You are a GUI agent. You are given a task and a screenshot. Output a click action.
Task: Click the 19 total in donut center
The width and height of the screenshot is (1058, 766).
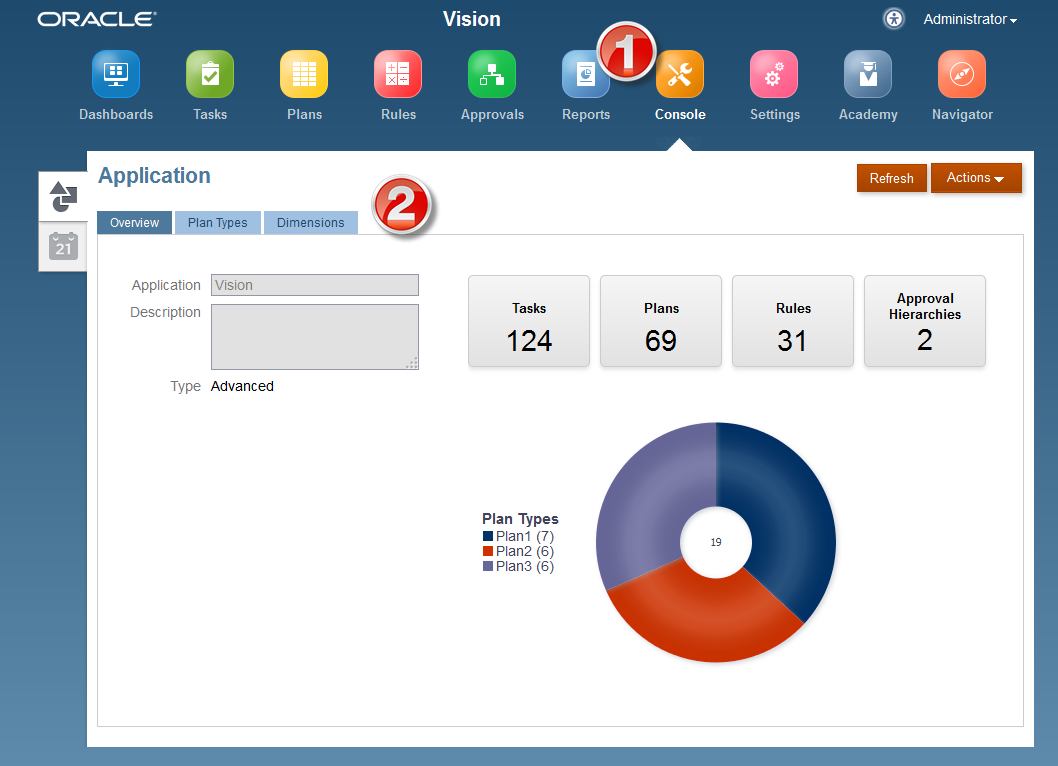coord(716,542)
